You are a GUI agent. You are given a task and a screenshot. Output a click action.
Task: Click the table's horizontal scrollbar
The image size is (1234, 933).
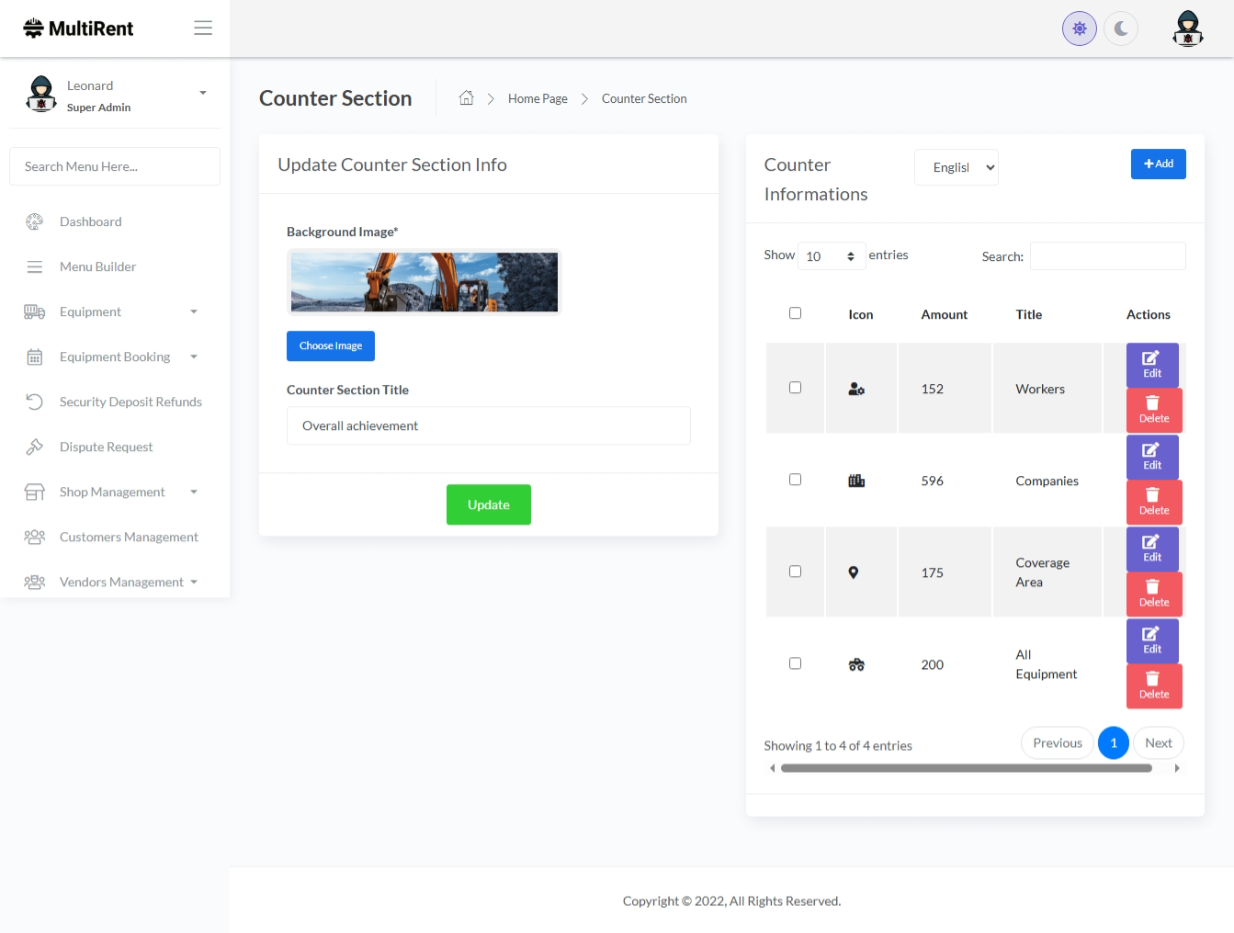(x=965, y=768)
